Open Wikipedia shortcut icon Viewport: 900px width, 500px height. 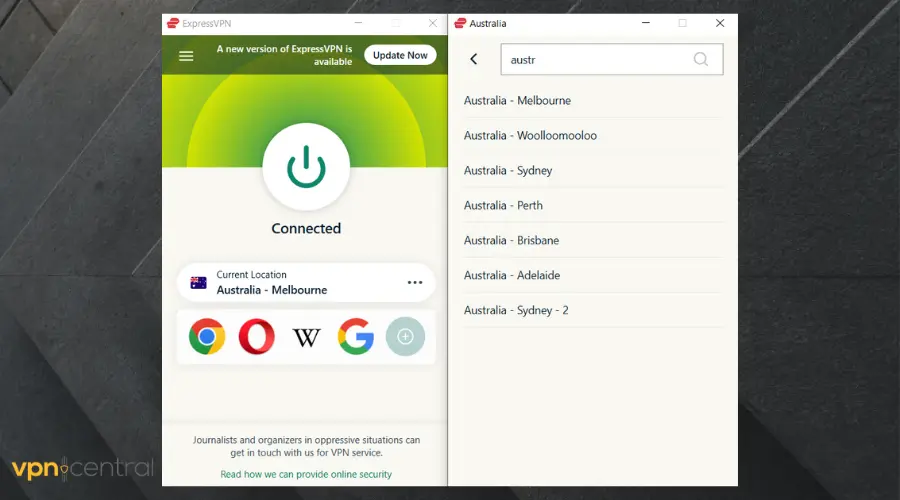307,338
